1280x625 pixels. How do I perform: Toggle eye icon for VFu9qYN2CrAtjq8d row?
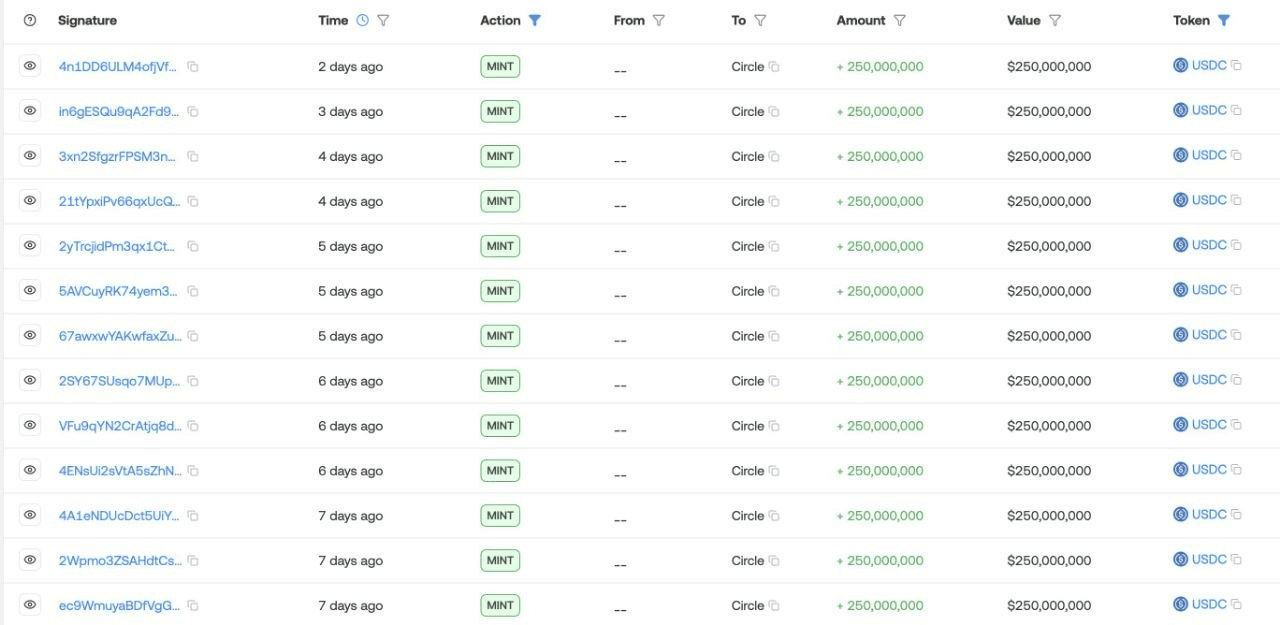[x=30, y=425]
